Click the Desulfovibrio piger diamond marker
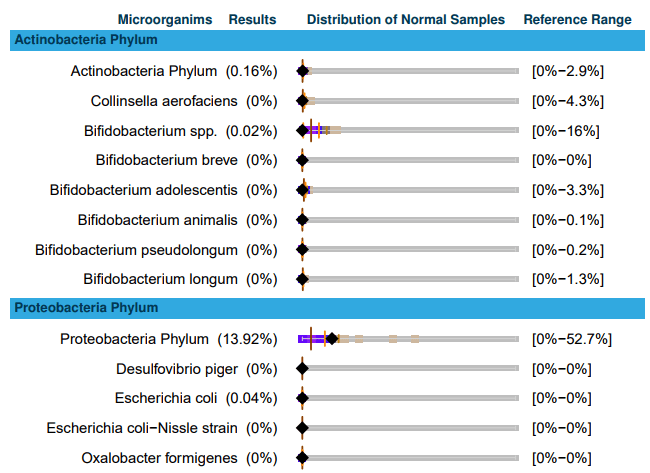The height and width of the screenshot is (473, 650). coord(302,369)
